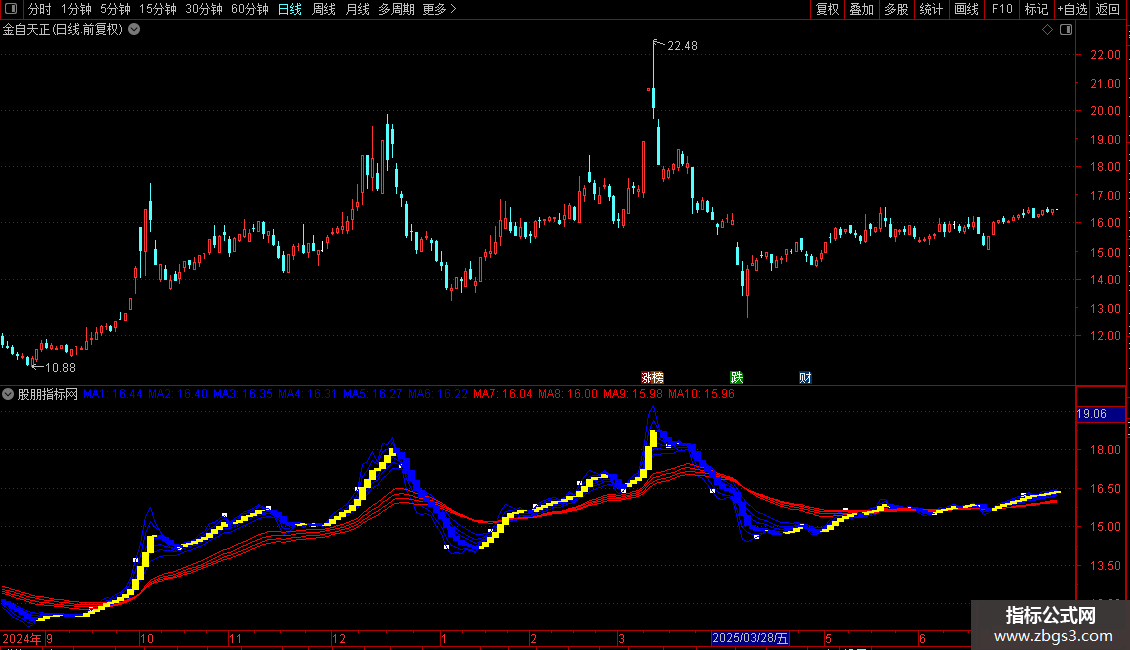Screen dimensions: 1130x650
Task: Select the 1分钟 period tab
Action: (x=76, y=9)
